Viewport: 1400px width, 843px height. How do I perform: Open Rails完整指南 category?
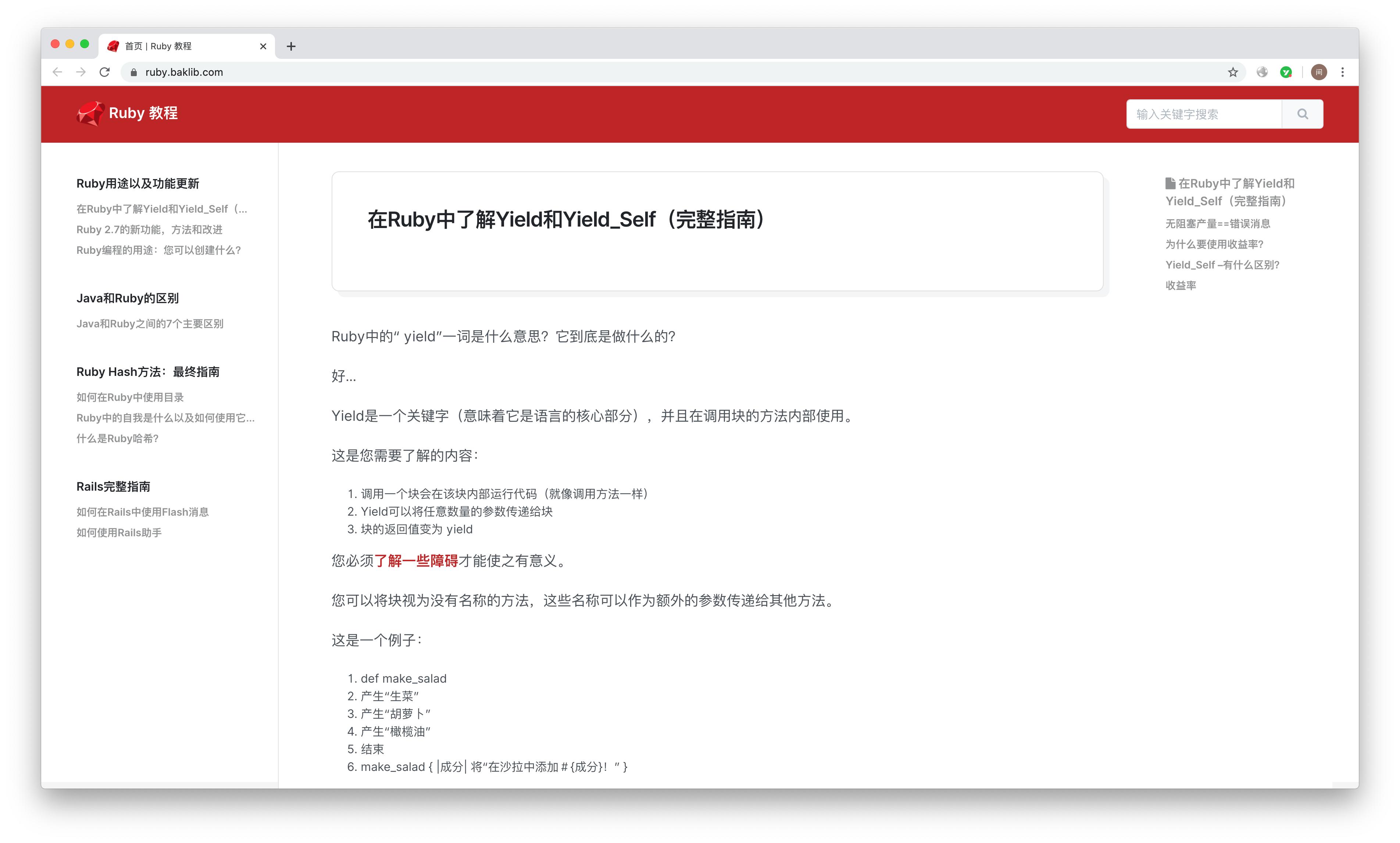(113, 486)
